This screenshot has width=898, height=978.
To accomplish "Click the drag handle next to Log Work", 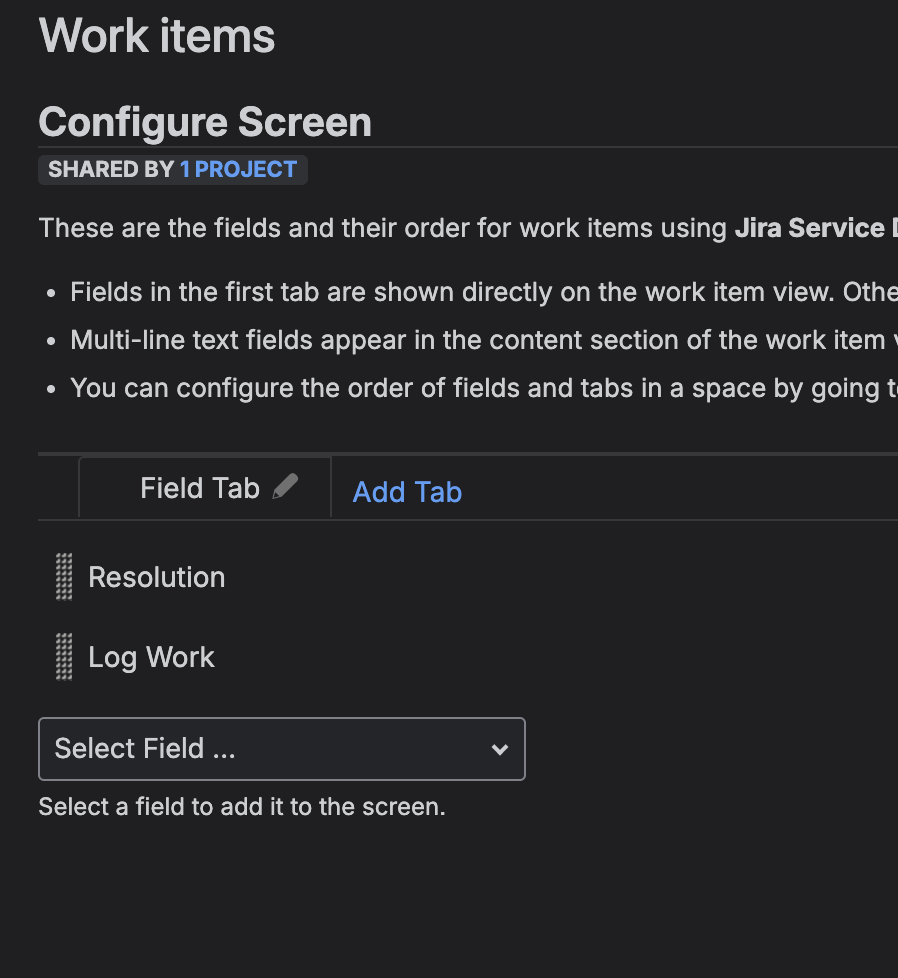I will [62, 656].
